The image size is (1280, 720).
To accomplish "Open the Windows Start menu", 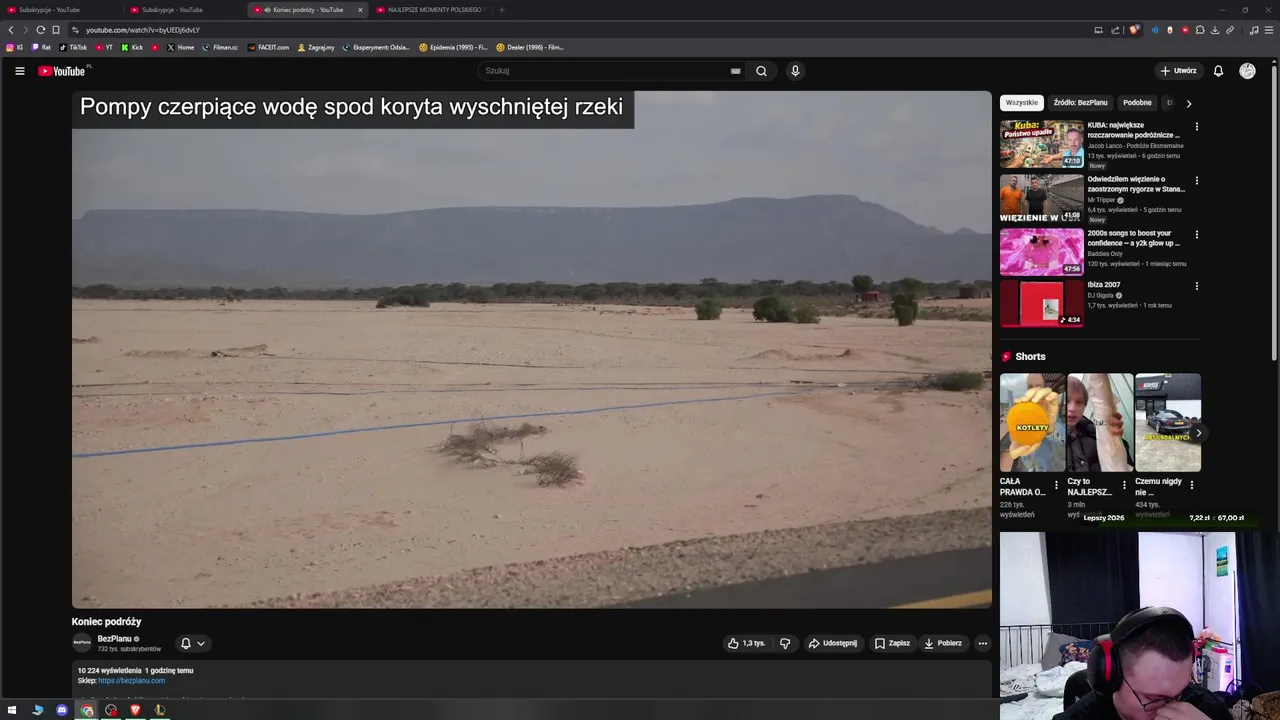I will pyautogui.click(x=12, y=710).
